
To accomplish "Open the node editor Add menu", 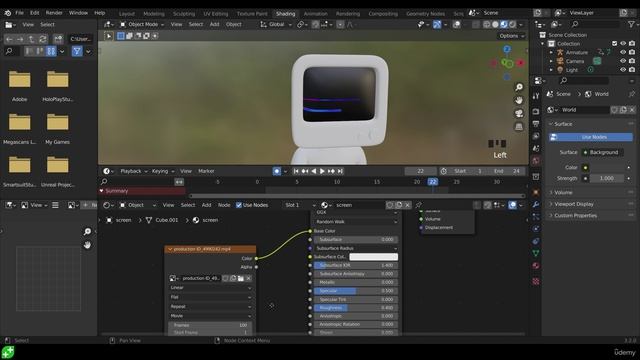I will pos(207,205).
